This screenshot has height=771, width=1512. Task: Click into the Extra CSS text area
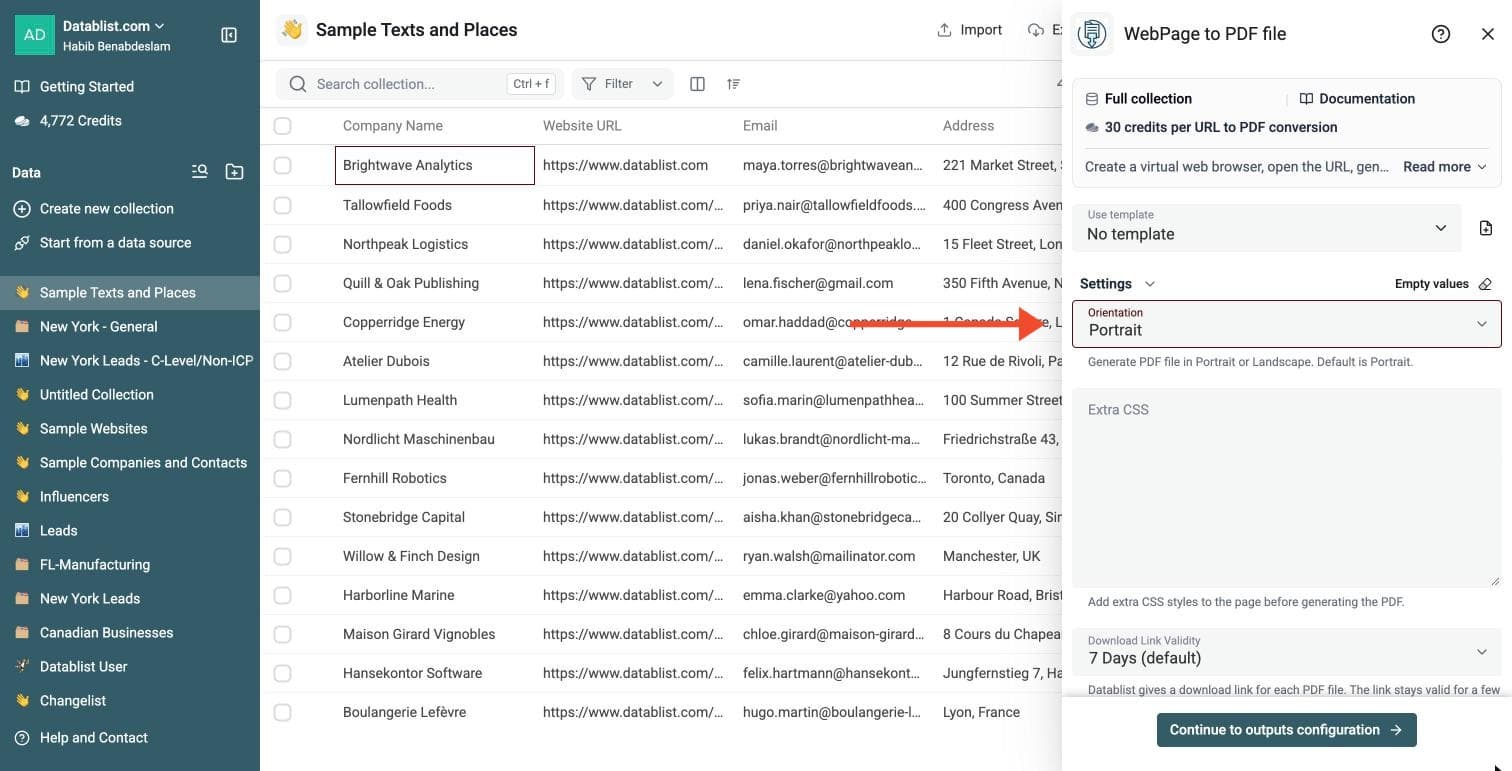click(1287, 488)
